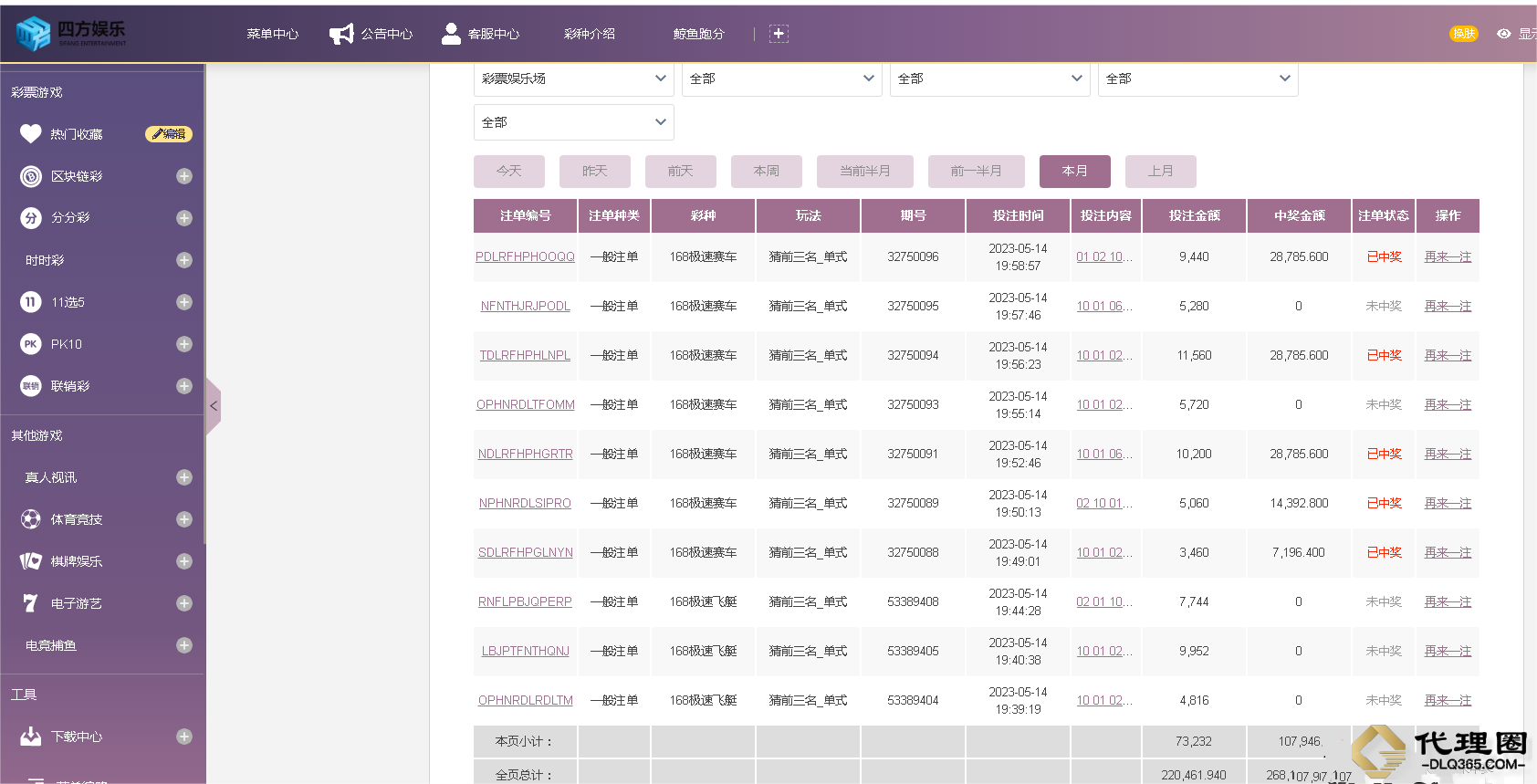The width and height of the screenshot is (1537, 784).
Task: Select the 前一半月 date filter
Action: pos(977,172)
